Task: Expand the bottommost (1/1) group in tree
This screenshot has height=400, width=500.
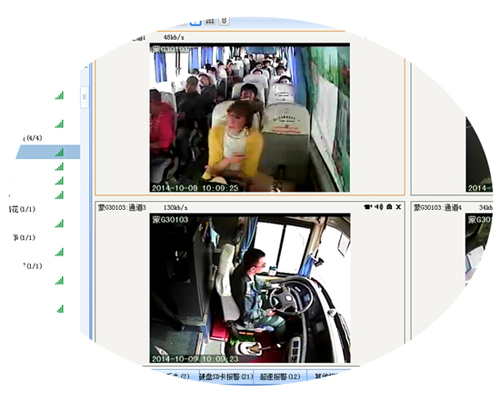Action: [x=33, y=266]
